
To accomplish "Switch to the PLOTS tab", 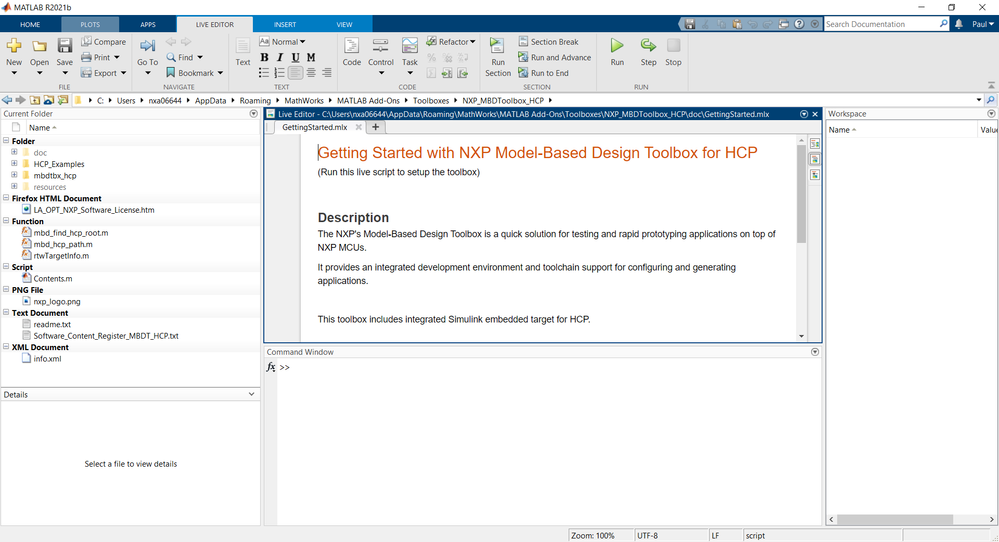I will 90,24.
